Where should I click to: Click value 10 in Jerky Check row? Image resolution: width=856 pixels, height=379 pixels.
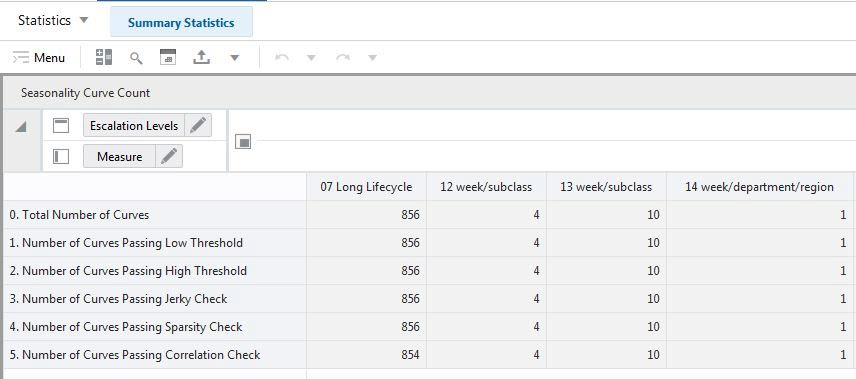pyautogui.click(x=606, y=299)
